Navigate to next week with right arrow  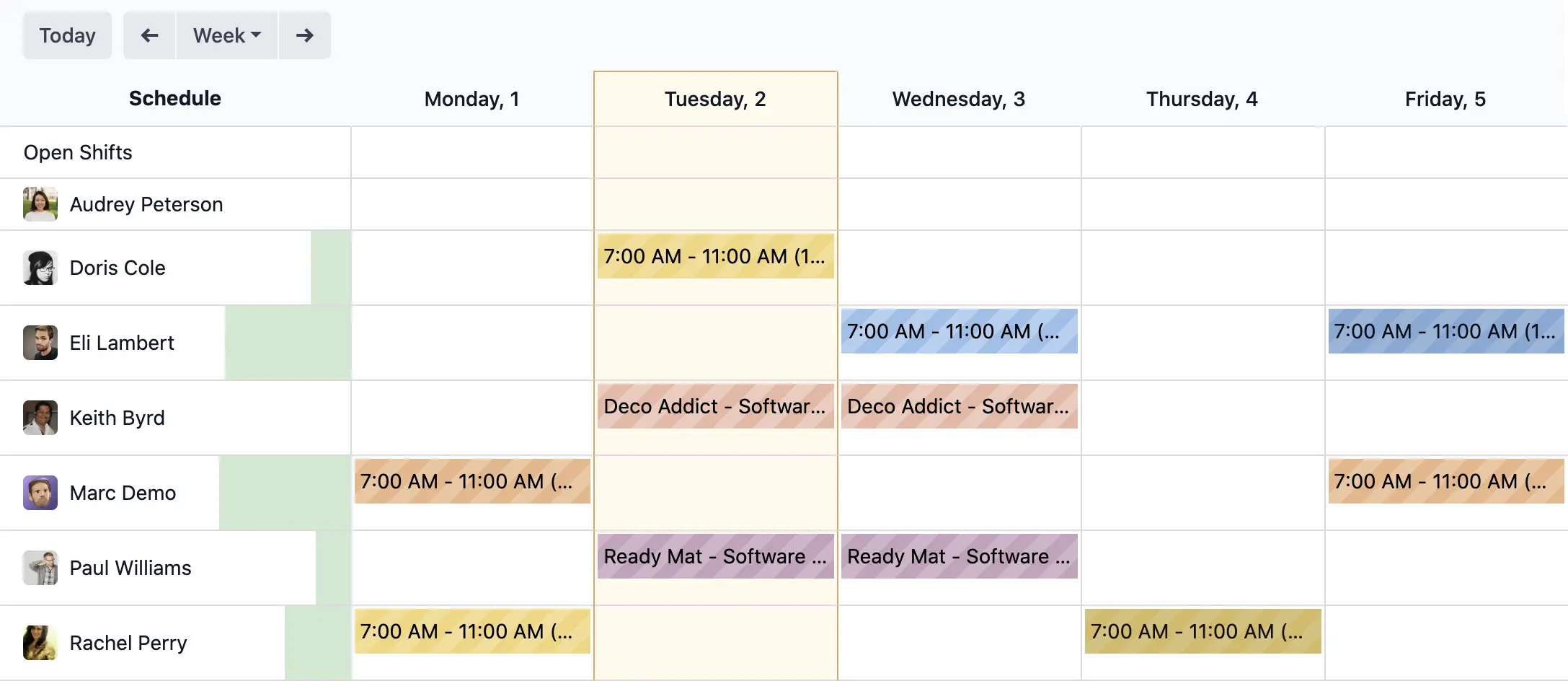click(304, 35)
